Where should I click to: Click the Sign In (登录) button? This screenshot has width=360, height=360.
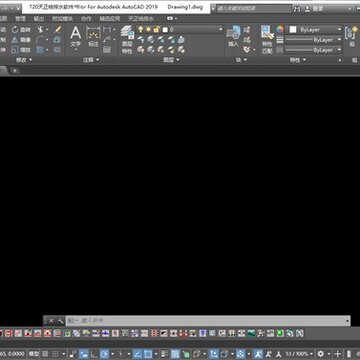tap(314, 9)
